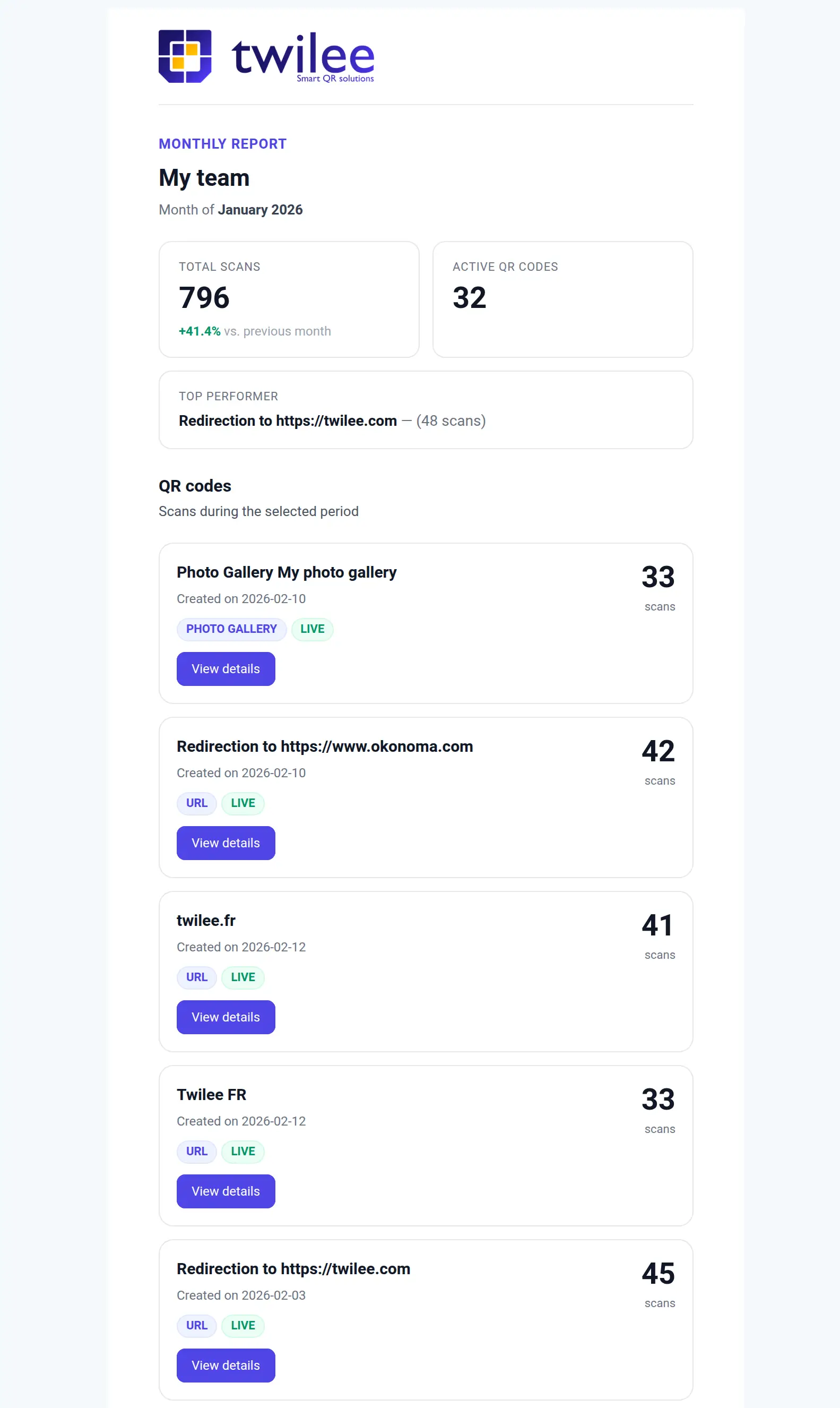
Task: Click the URL badge on the Twilee FR card
Action: click(196, 1151)
